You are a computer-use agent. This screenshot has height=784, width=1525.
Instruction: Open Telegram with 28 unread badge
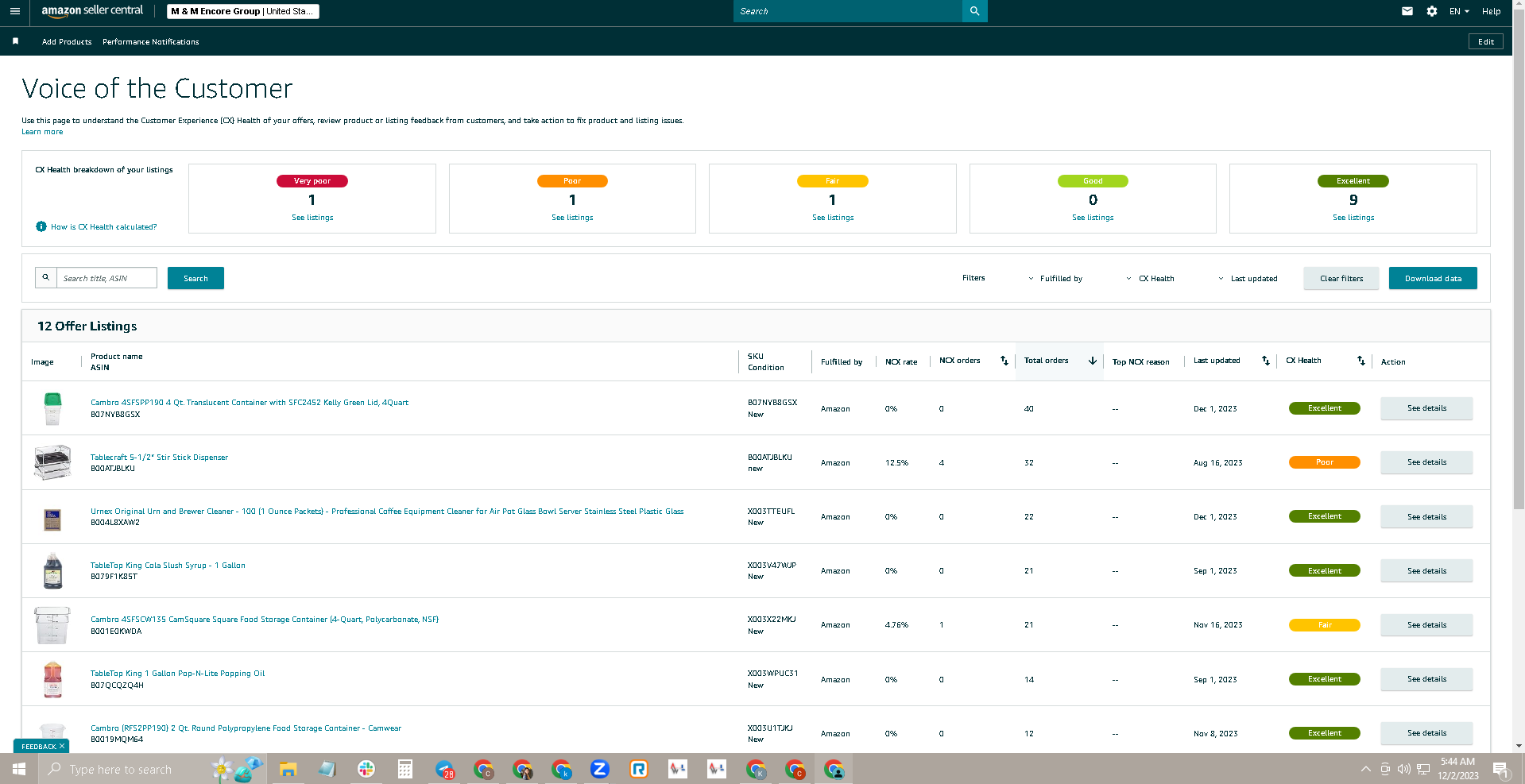[444, 769]
